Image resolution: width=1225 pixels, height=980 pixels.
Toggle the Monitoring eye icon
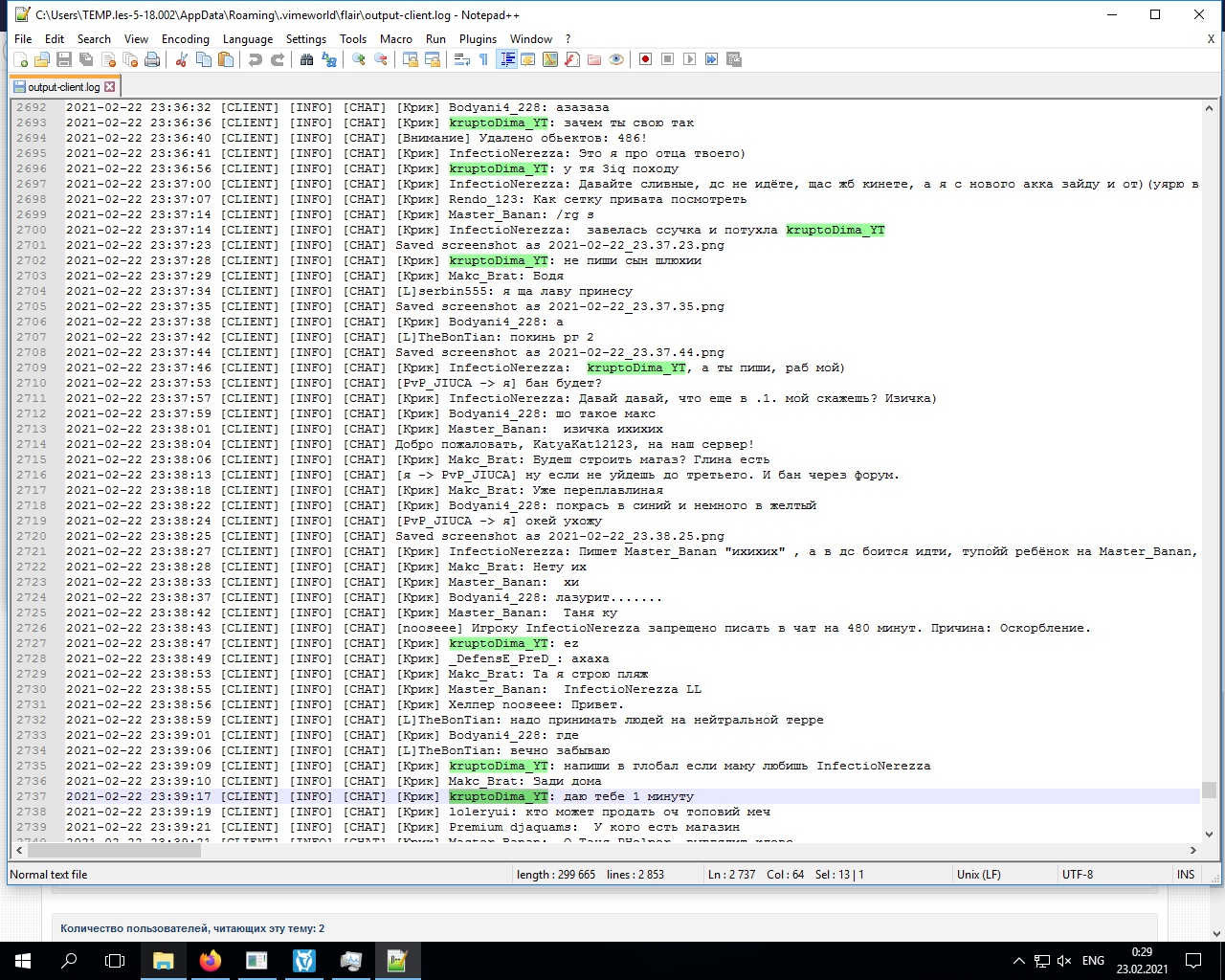[x=616, y=59]
